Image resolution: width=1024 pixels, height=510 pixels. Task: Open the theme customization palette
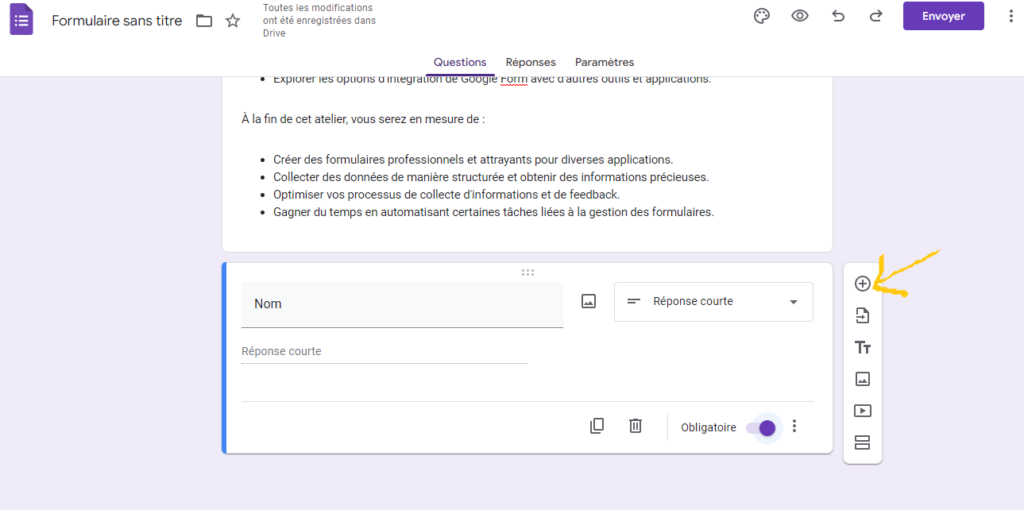tap(761, 16)
